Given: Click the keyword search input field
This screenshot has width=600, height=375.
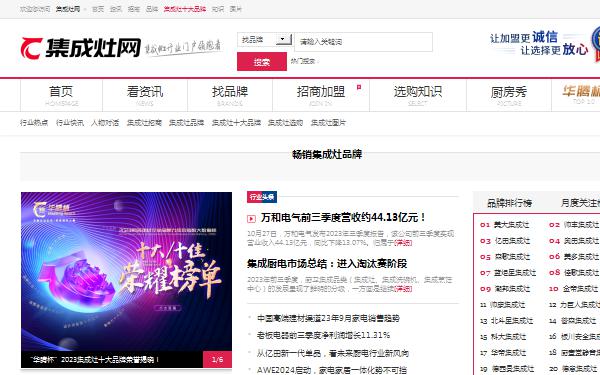Looking at the screenshot, I should click(x=364, y=42).
